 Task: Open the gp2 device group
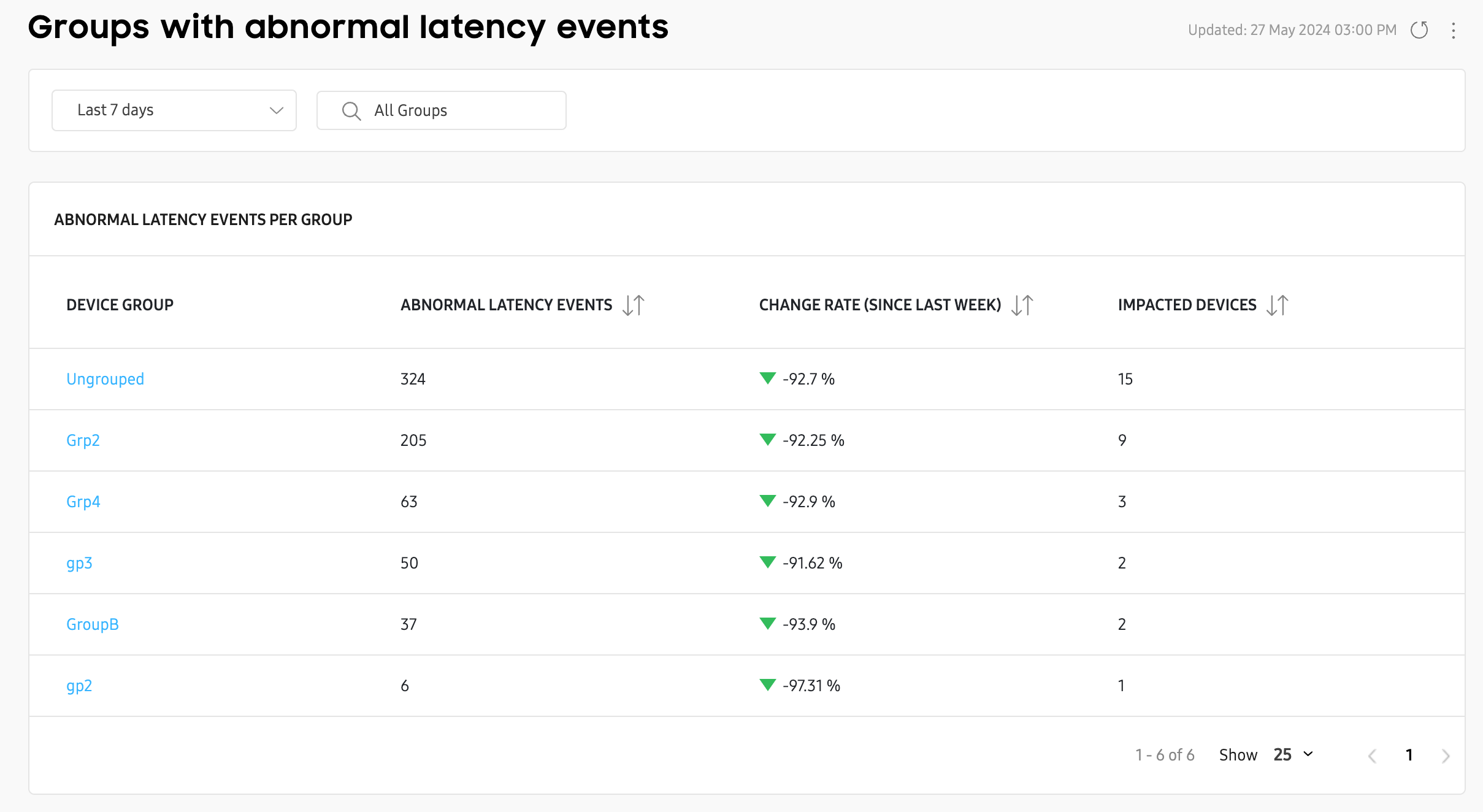[79, 686]
